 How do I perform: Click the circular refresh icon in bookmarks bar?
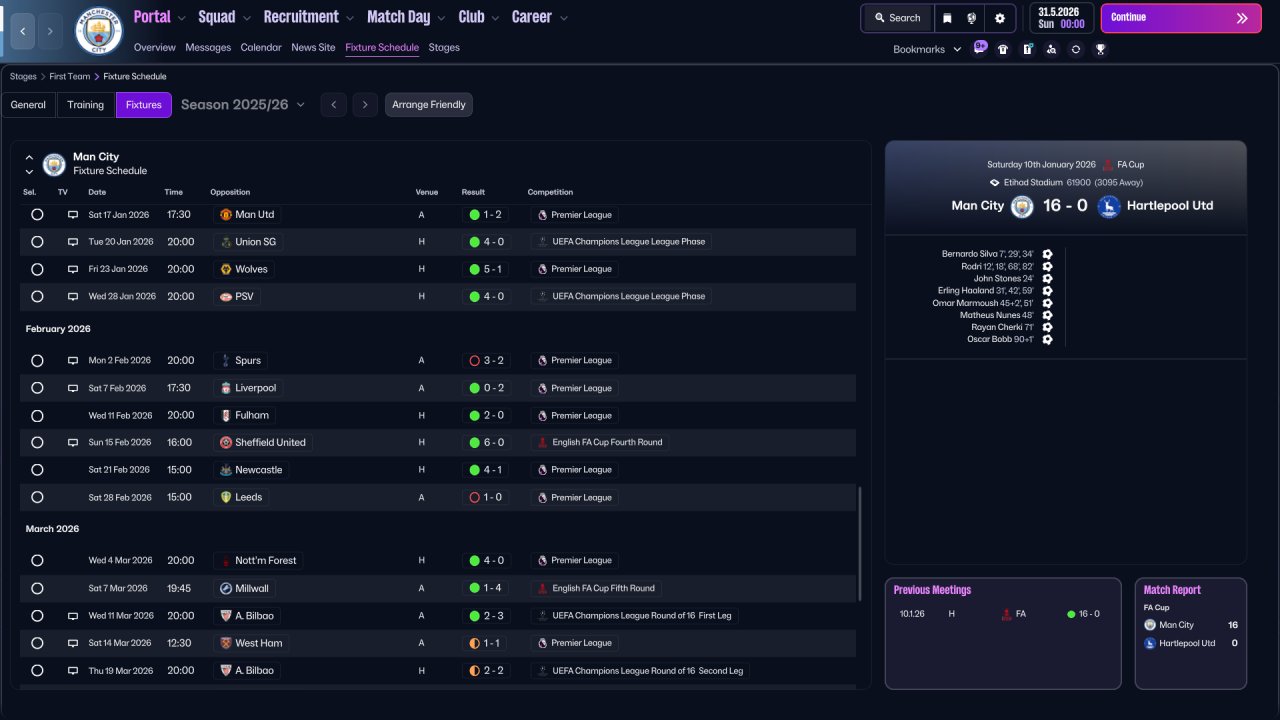(1076, 49)
